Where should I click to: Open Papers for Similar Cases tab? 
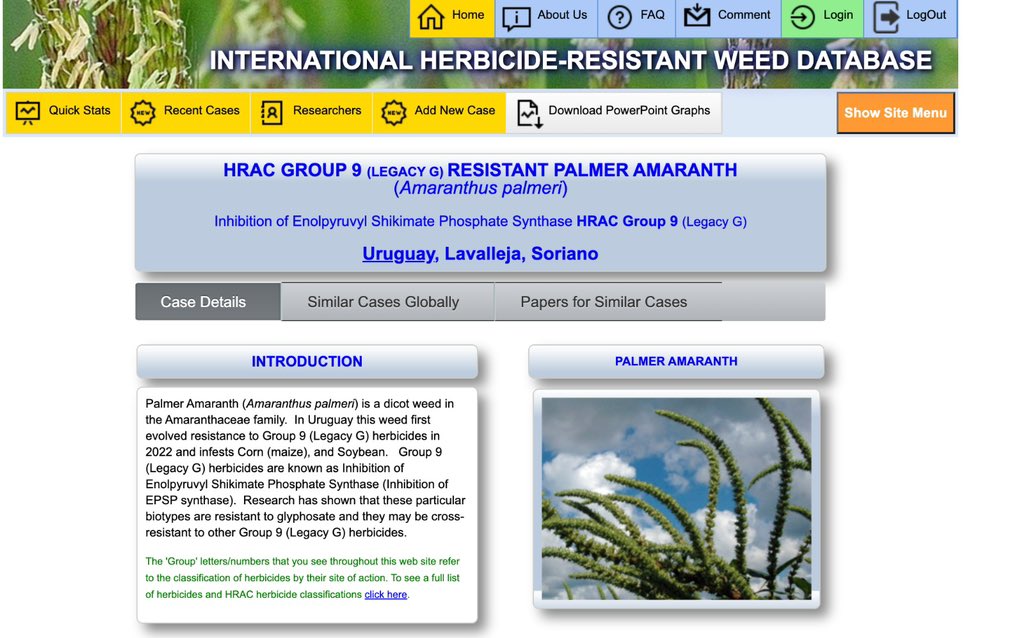pyautogui.click(x=608, y=302)
